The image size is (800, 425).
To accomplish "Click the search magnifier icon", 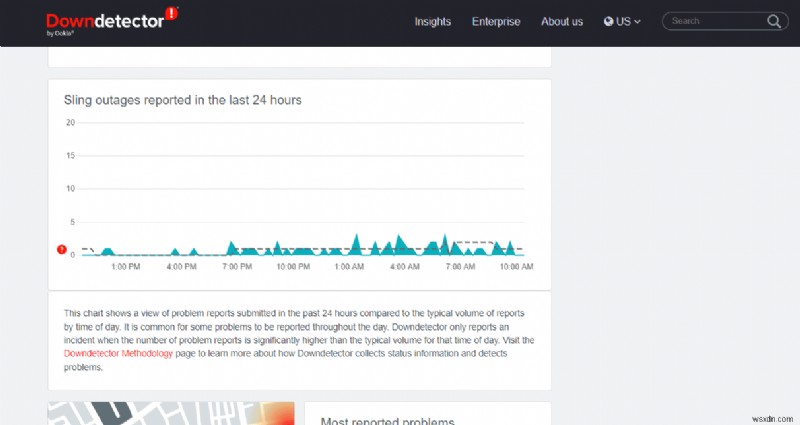I will pos(774,21).
